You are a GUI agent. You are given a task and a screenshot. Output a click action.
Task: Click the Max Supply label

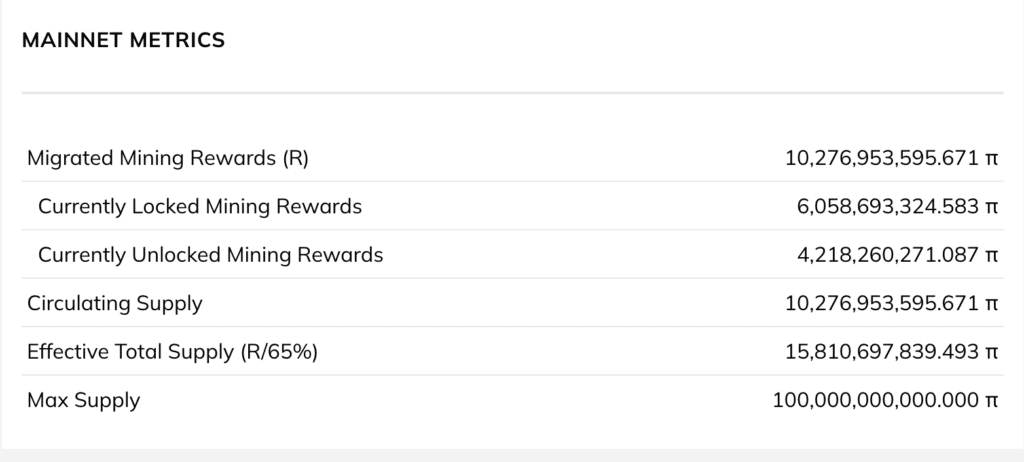[84, 401]
